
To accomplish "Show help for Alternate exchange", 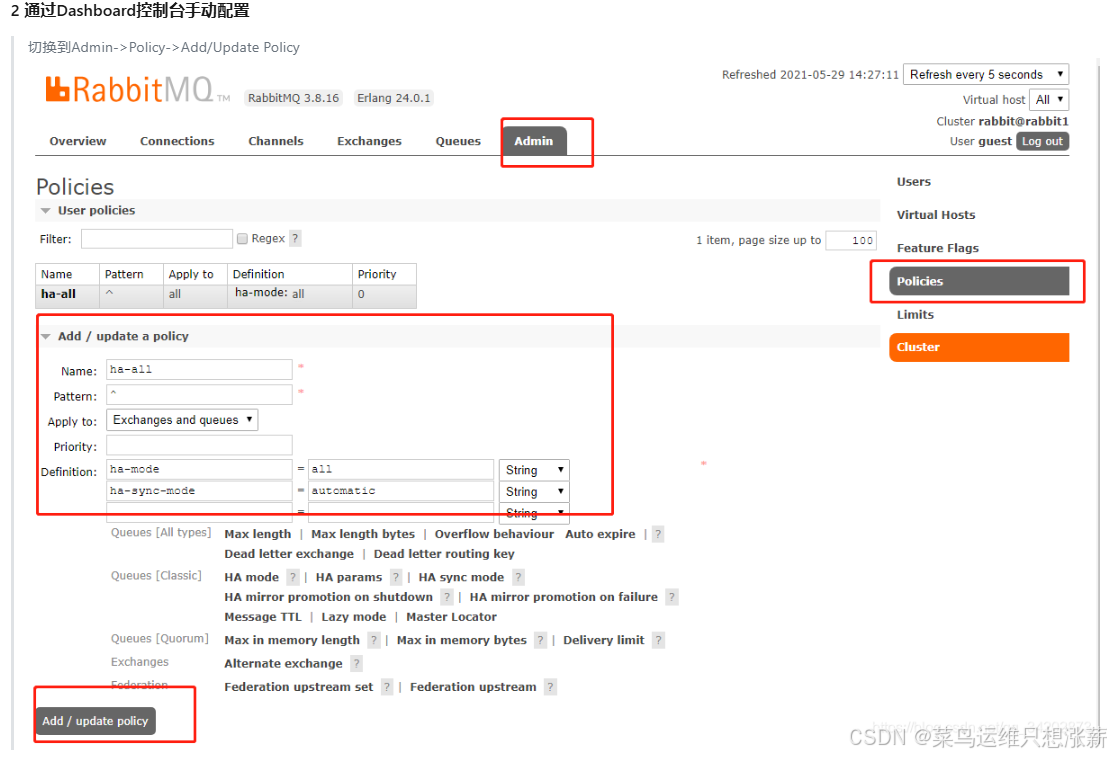I will [356, 664].
